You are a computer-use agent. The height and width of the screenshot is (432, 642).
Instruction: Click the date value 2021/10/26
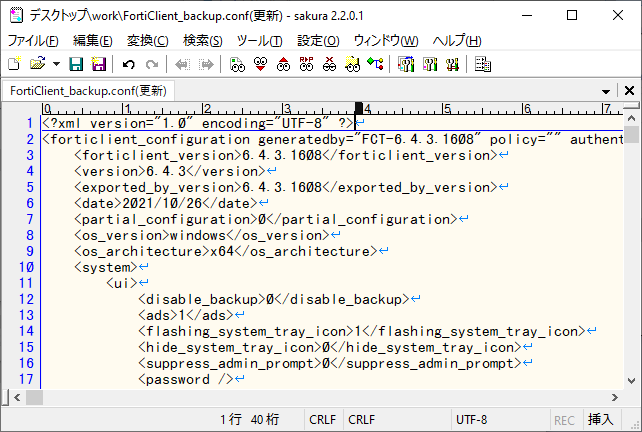pyautogui.click(x=162, y=204)
